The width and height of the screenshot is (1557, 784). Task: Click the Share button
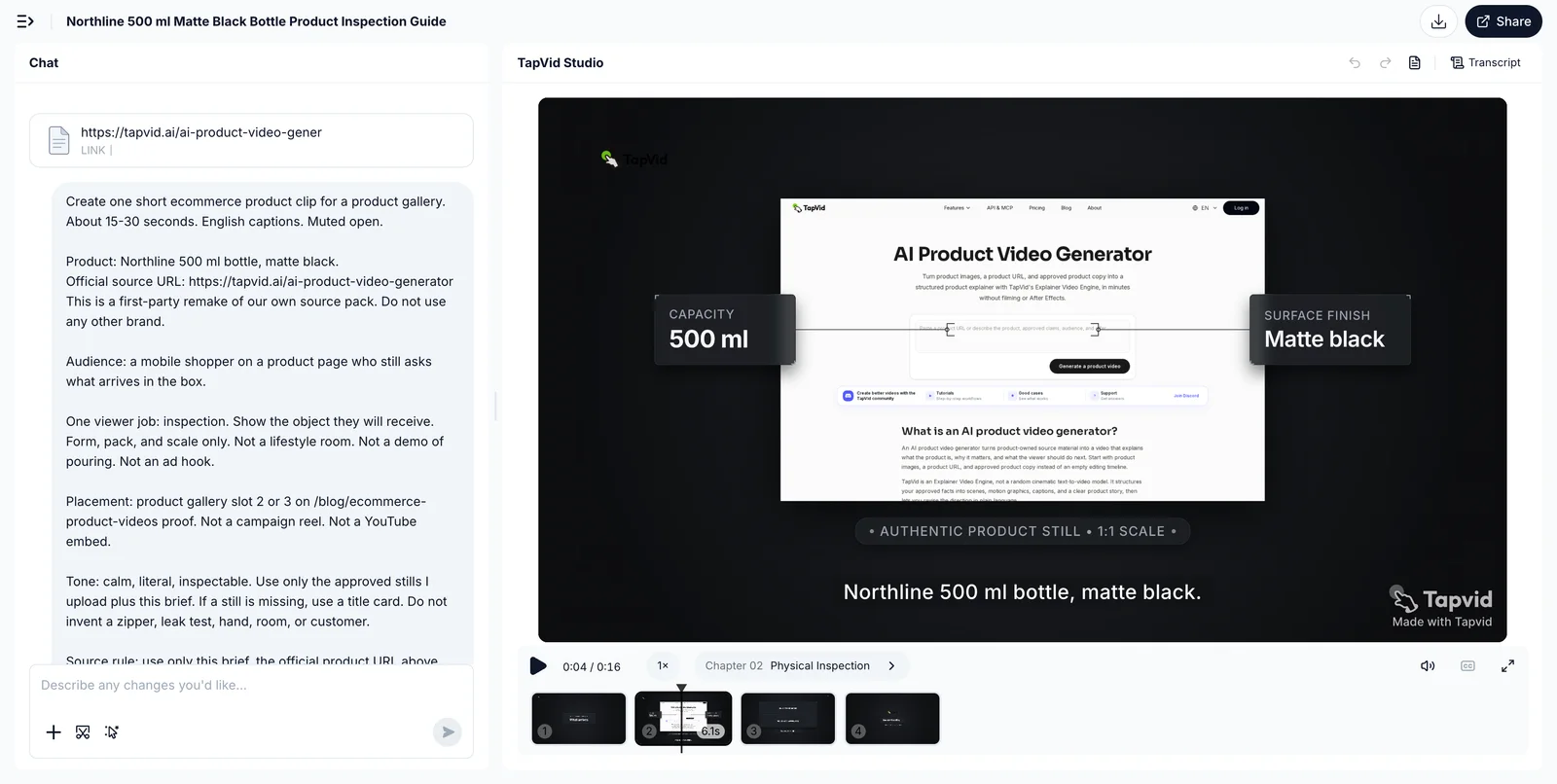coord(1503,21)
